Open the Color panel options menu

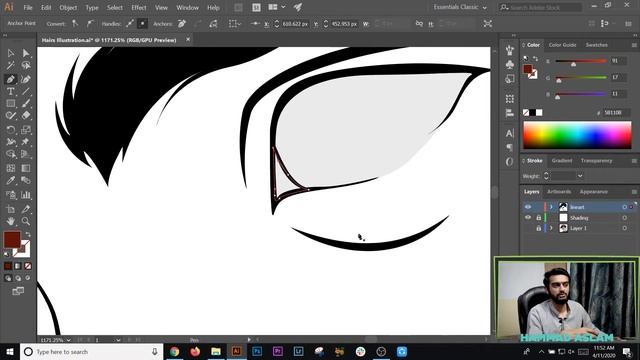click(x=634, y=45)
